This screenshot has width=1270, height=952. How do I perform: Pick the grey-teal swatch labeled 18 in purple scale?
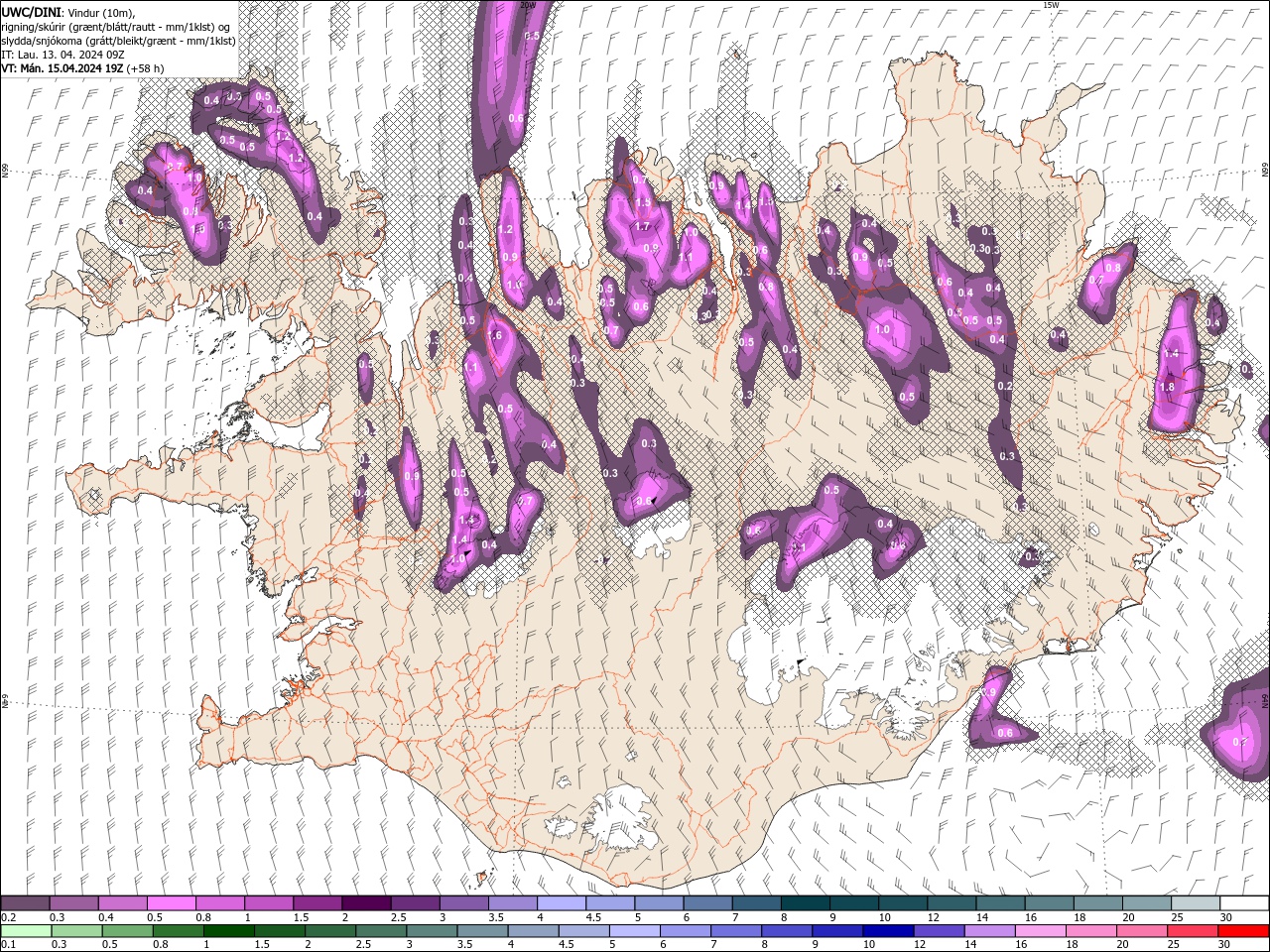pos(1097,902)
